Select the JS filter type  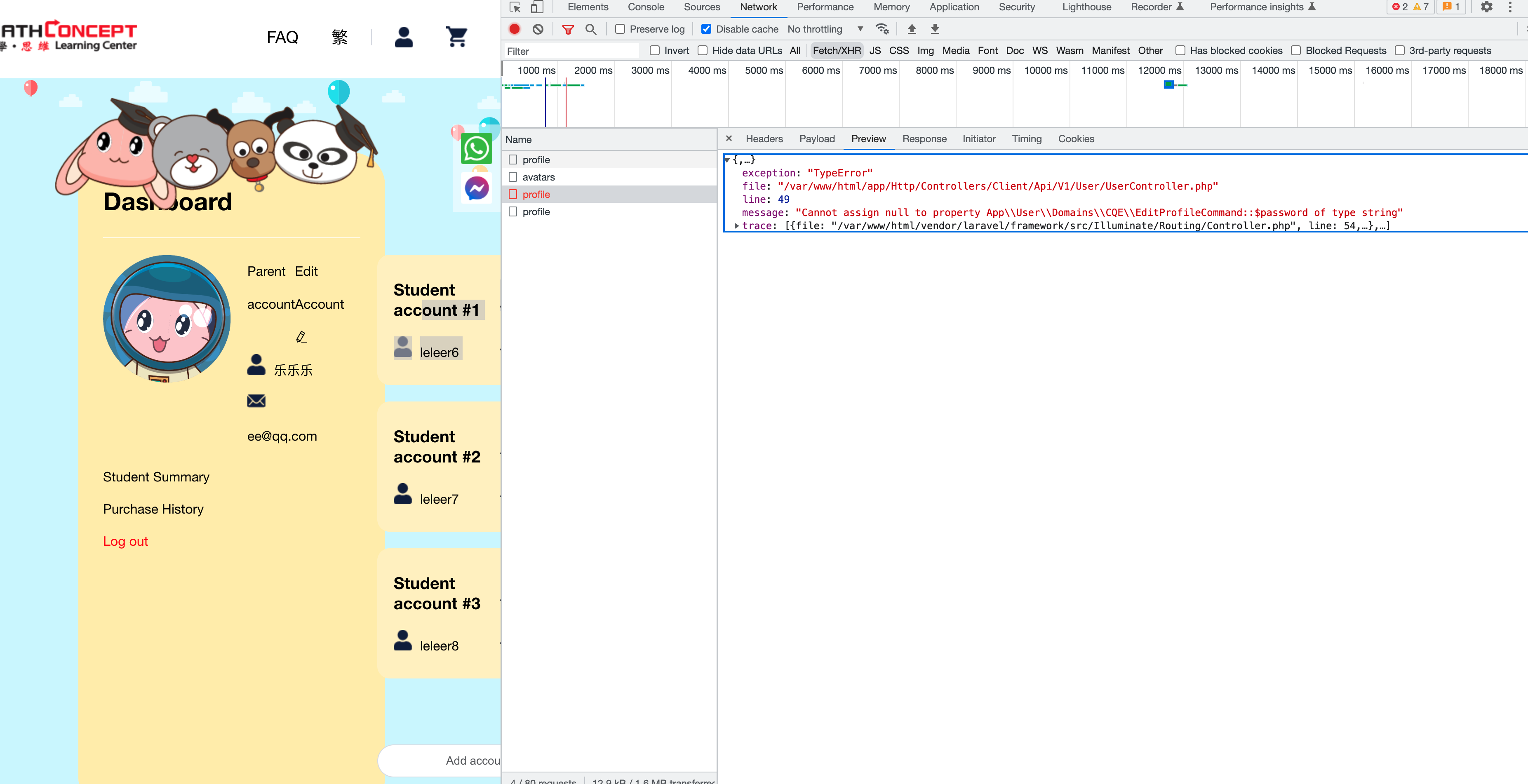click(875, 50)
